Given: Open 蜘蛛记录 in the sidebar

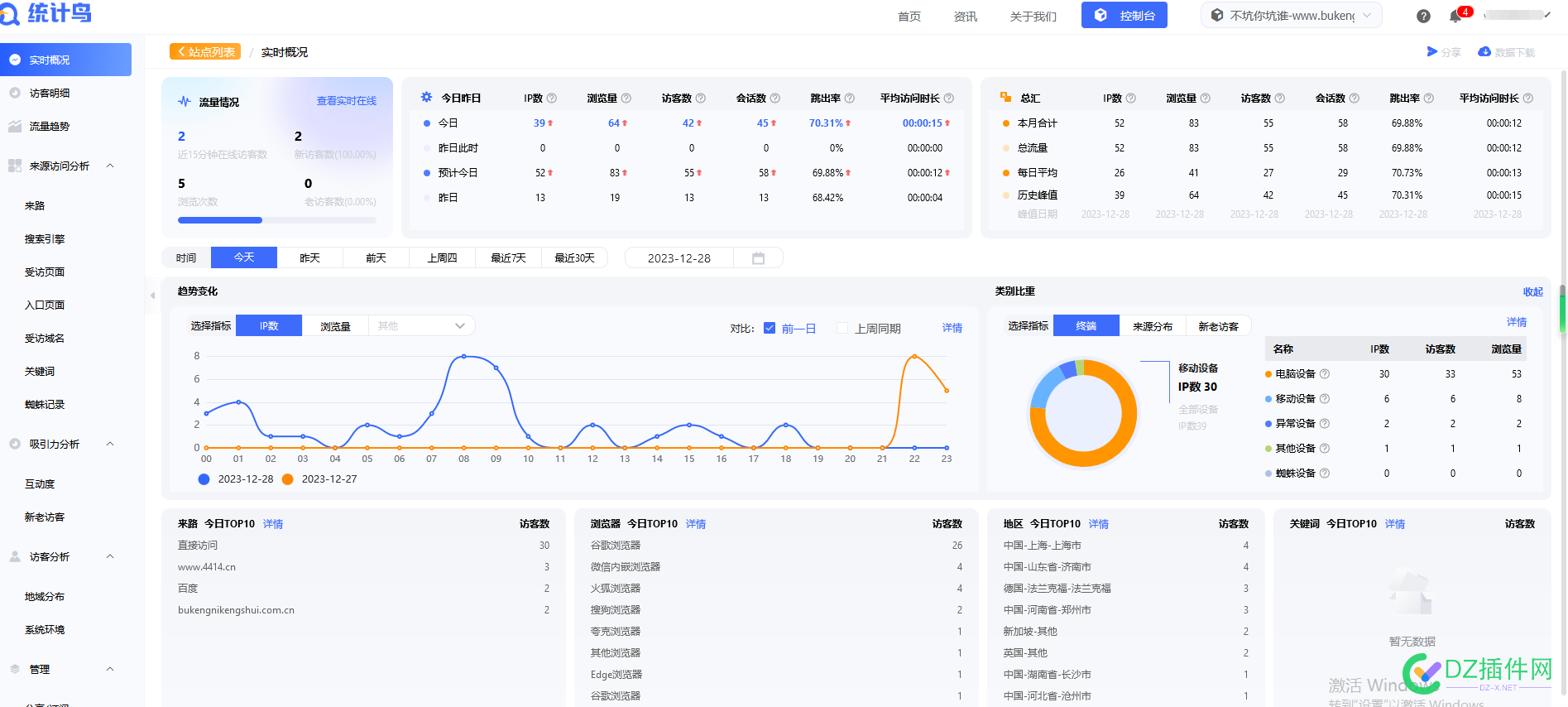Looking at the screenshot, I should pyautogui.click(x=45, y=404).
